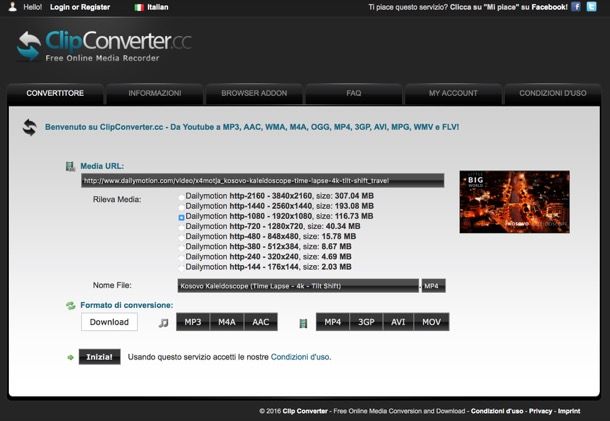Click the MP4 file extension field
610x421 pixels.
coord(434,286)
